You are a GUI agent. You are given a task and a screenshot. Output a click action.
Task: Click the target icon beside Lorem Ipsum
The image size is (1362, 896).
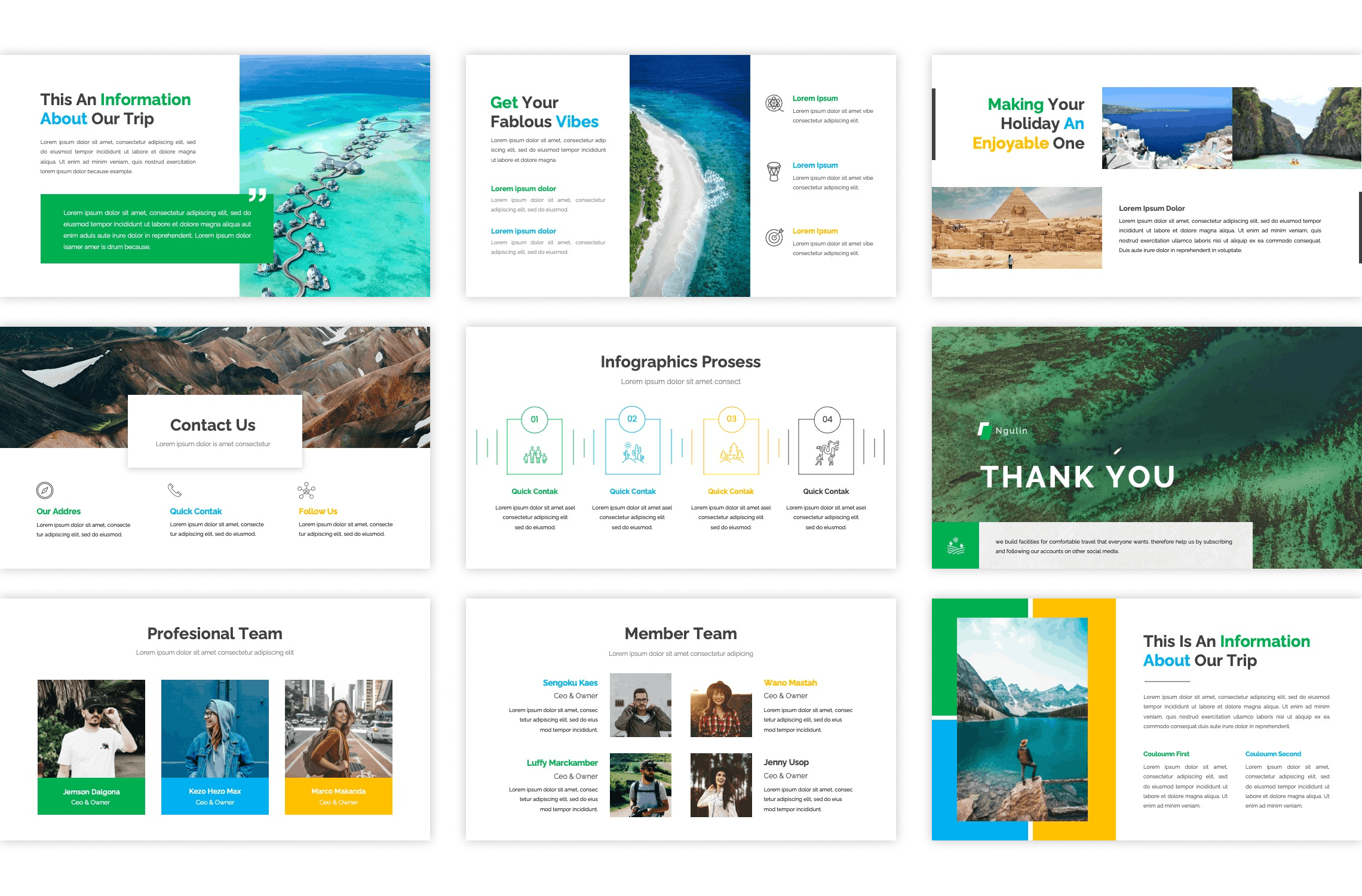click(x=774, y=237)
